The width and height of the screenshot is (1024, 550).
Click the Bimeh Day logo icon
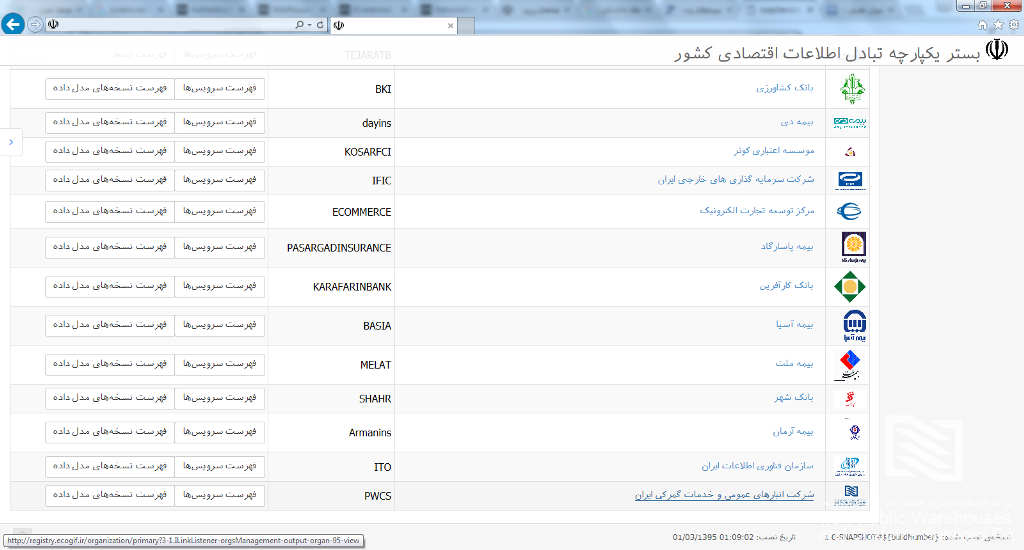click(x=850, y=122)
